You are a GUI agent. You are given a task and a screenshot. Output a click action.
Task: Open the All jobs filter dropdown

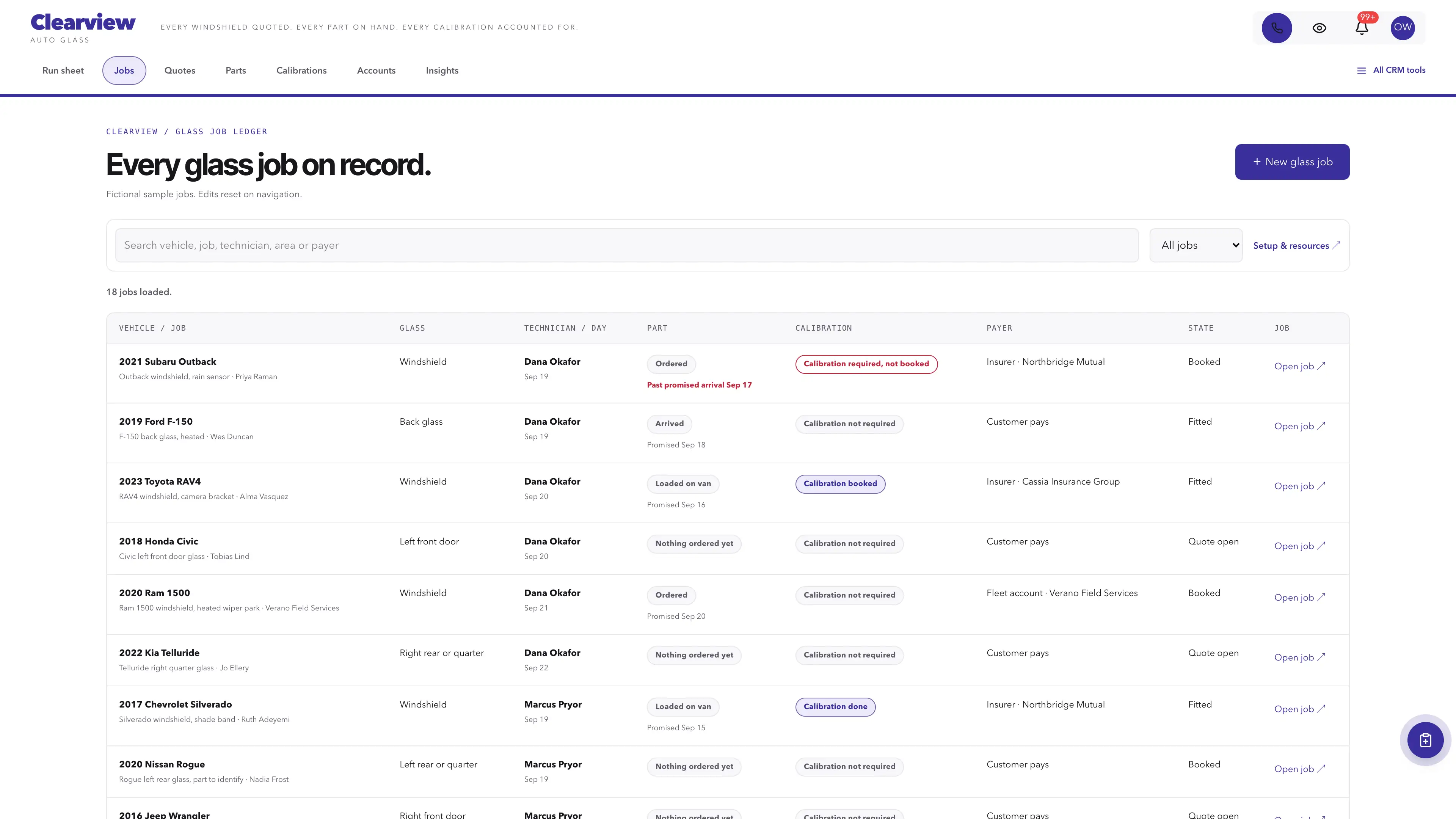coord(1196,245)
